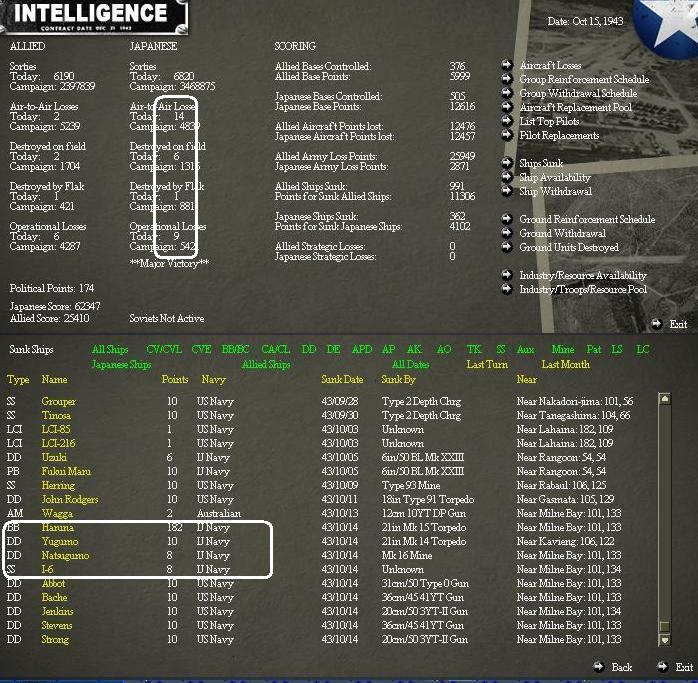Click arrow icon beside Group Reinforcement Schedule
The width and height of the screenshot is (698, 683).
507,79
